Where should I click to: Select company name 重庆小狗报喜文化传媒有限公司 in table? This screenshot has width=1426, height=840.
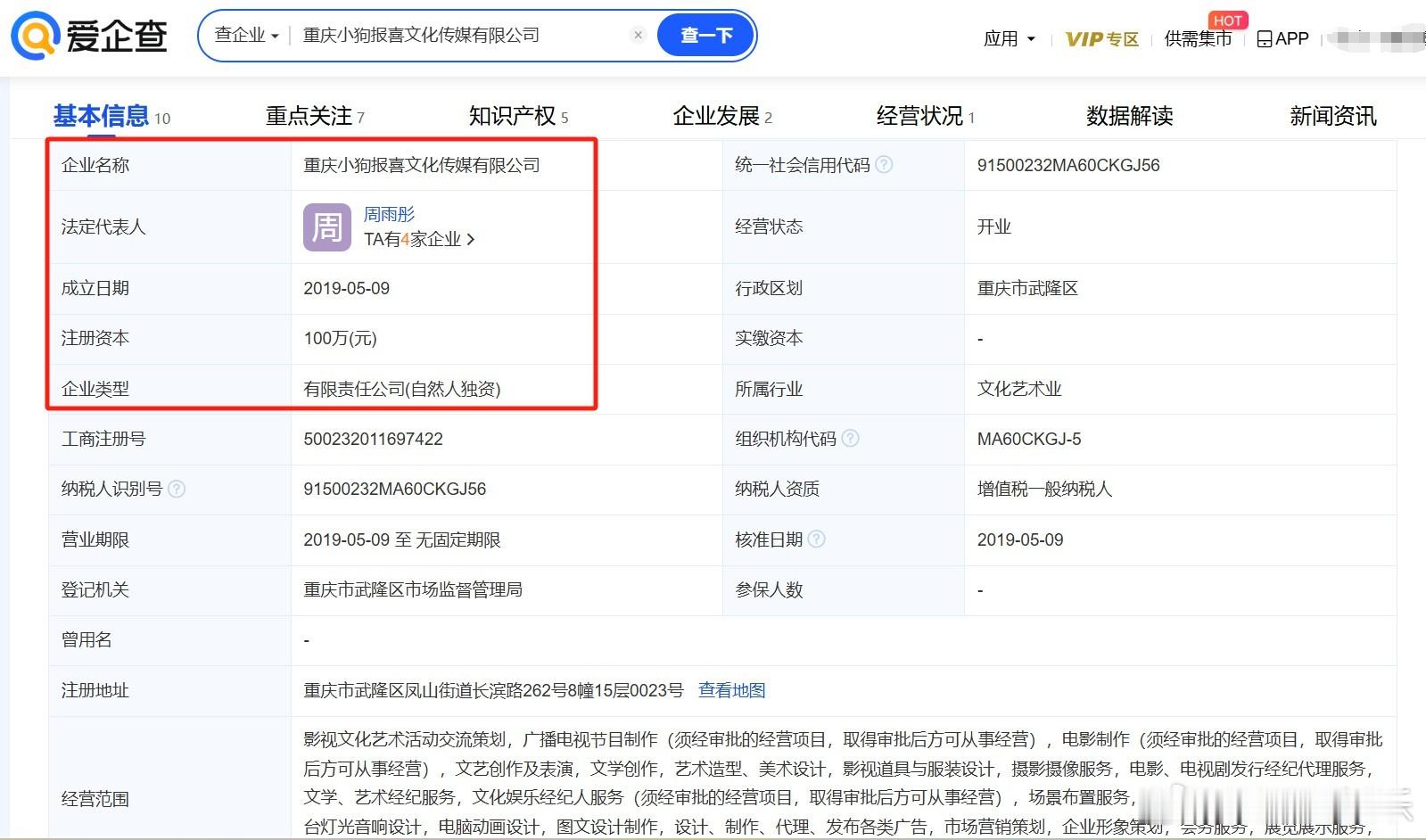pyautogui.click(x=421, y=165)
